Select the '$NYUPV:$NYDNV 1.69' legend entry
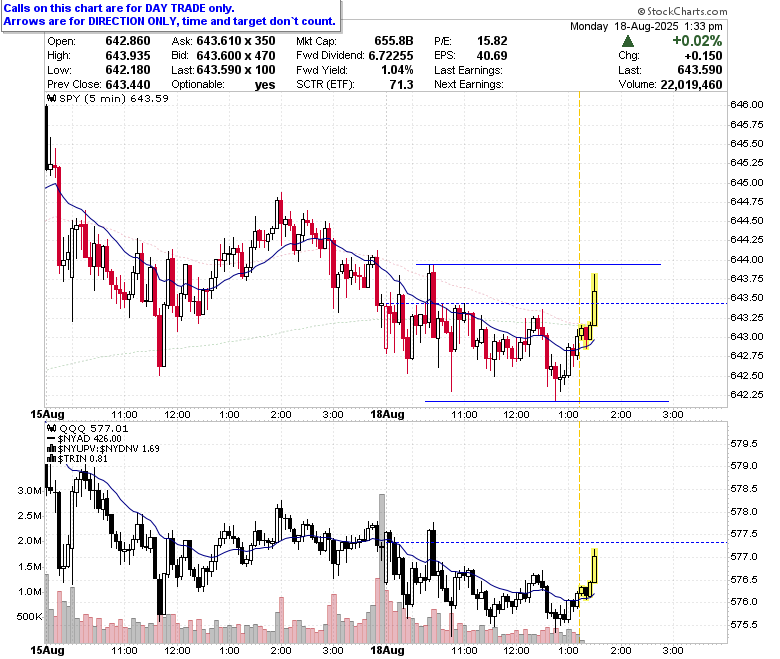 tap(108, 449)
